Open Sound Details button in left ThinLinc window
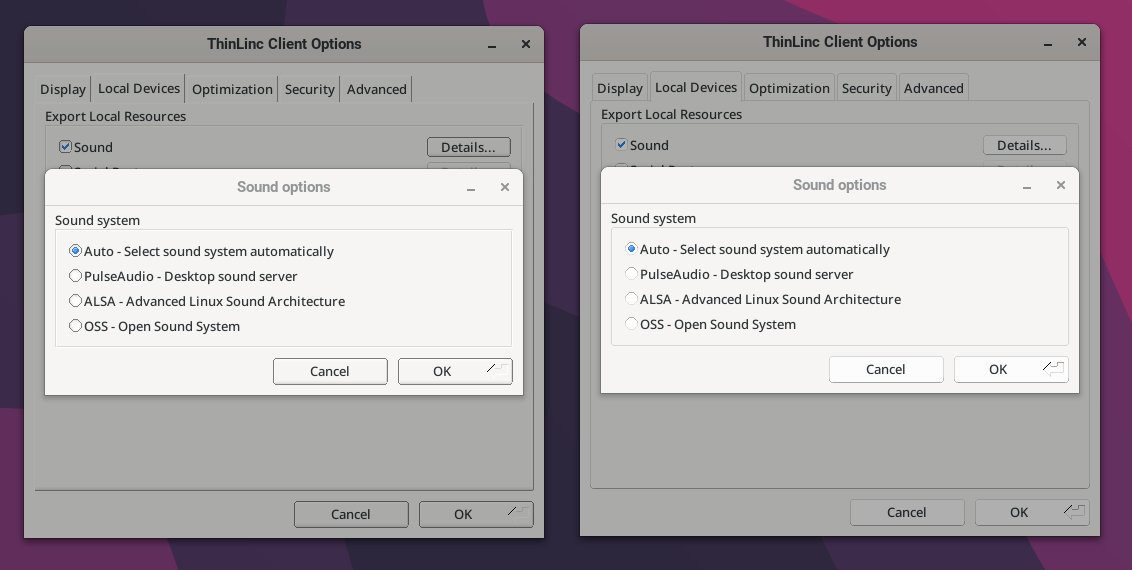Image resolution: width=1132 pixels, height=570 pixels. click(469, 147)
